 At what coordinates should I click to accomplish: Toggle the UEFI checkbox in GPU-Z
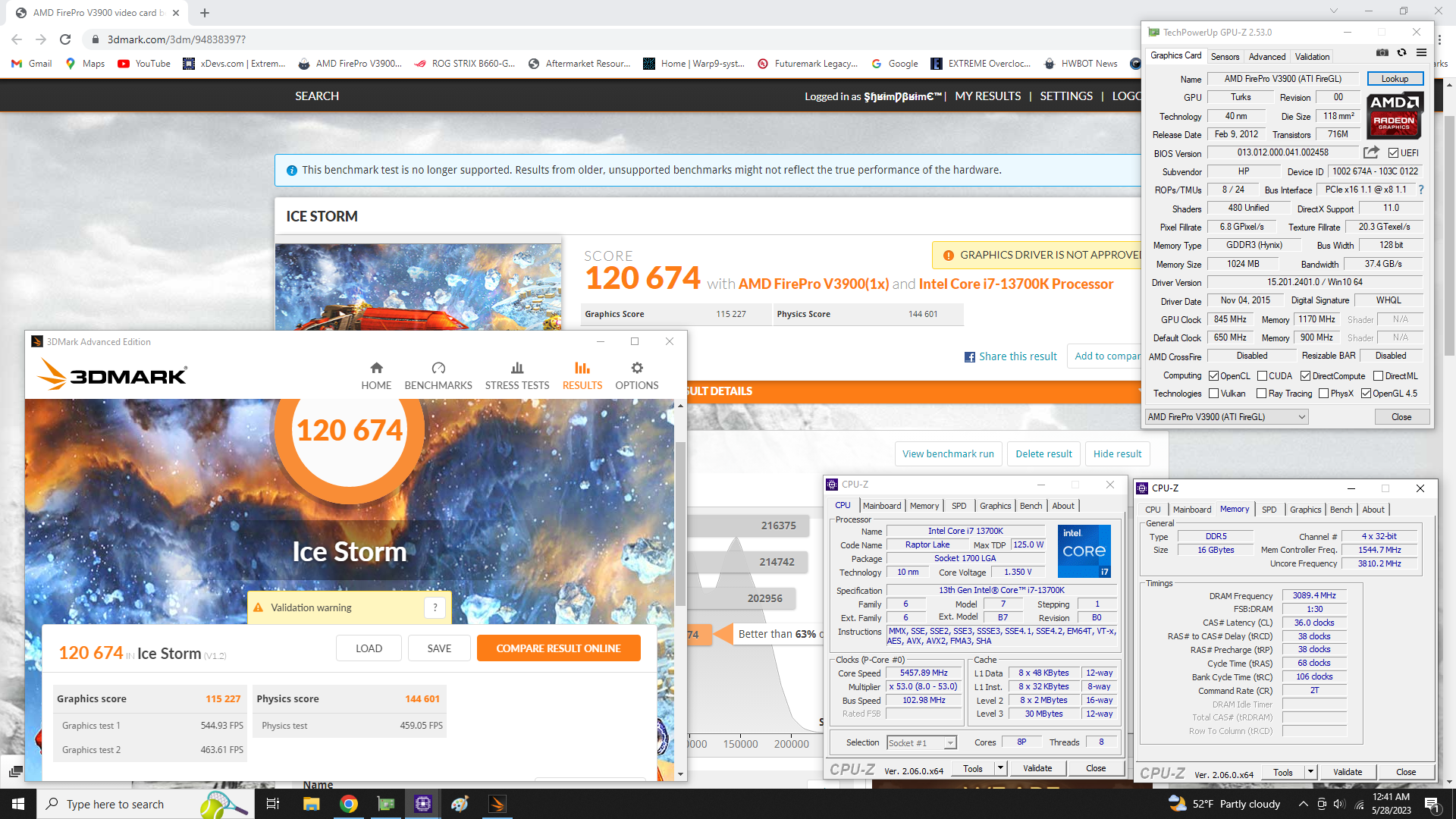click(1393, 153)
